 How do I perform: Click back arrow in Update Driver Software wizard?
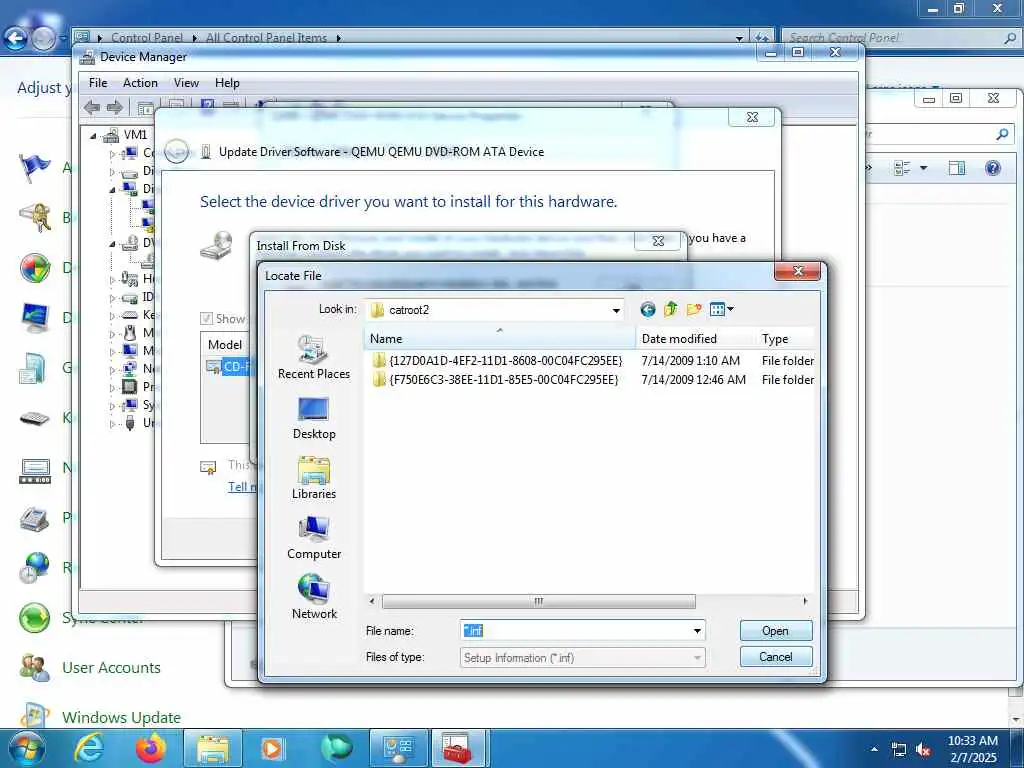177,152
